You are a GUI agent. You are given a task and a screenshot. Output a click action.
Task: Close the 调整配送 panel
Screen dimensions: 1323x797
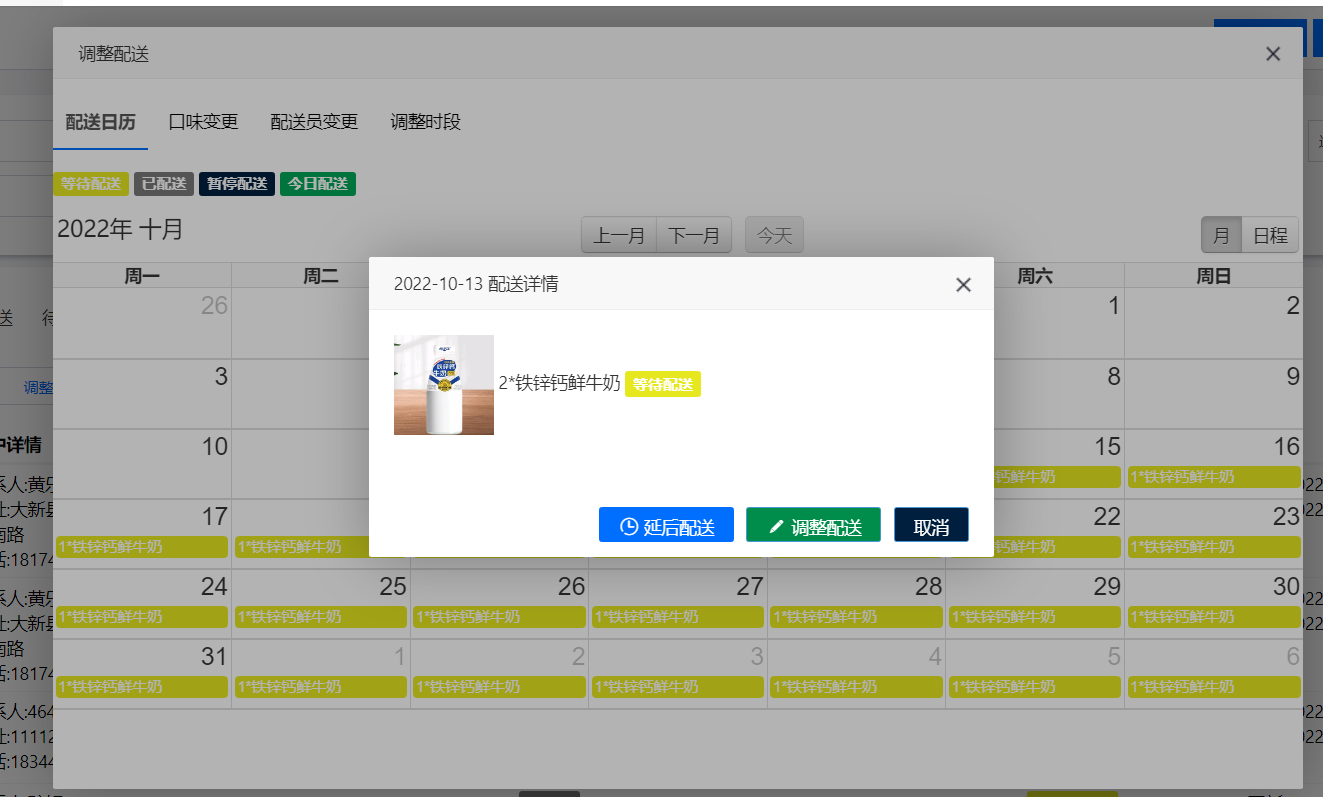(x=1272, y=54)
